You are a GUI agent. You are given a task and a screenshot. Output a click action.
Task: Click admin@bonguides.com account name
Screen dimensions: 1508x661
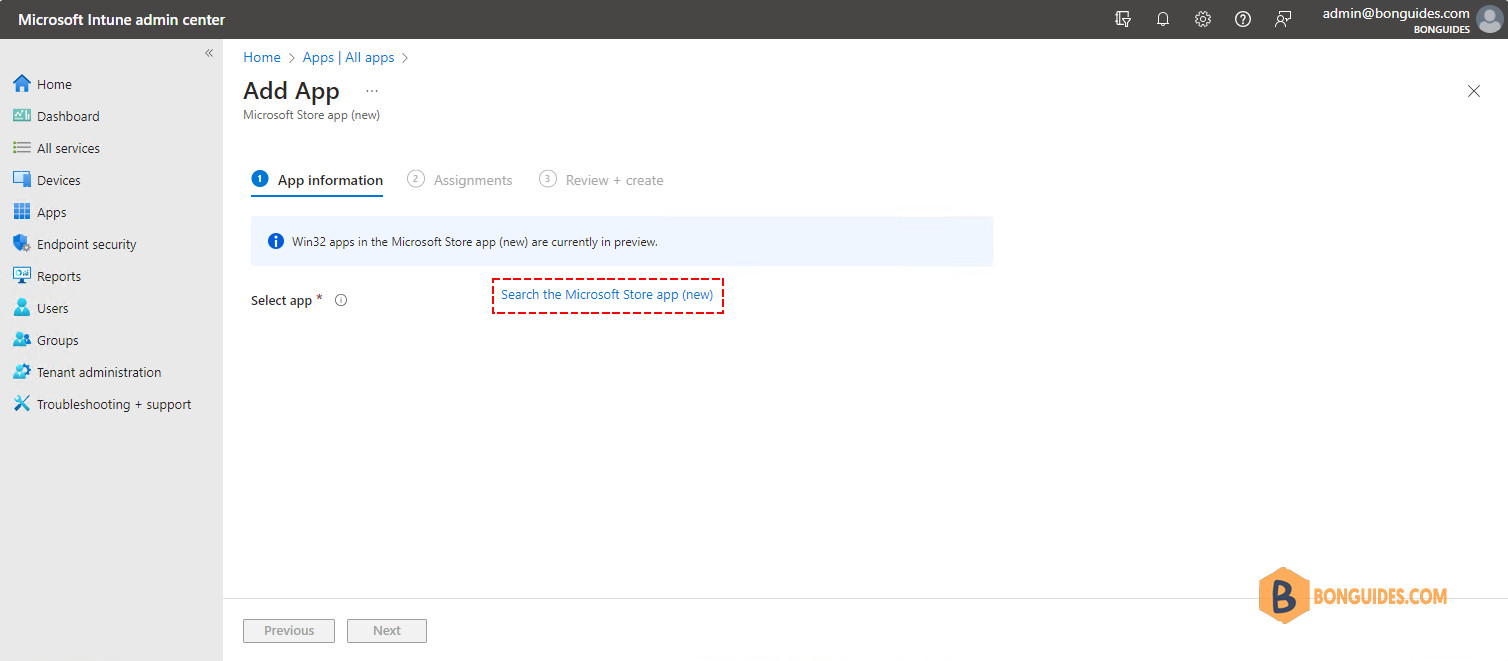pyautogui.click(x=1396, y=13)
